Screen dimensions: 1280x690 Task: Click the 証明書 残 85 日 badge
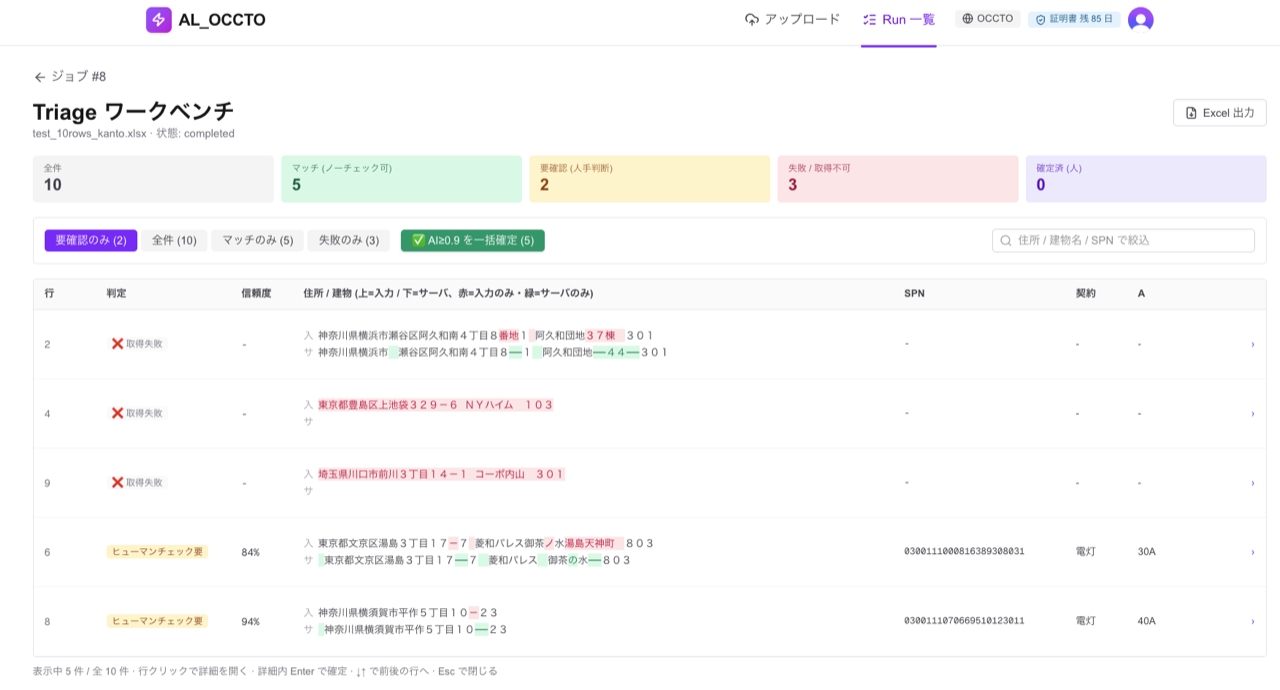(x=1074, y=19)
